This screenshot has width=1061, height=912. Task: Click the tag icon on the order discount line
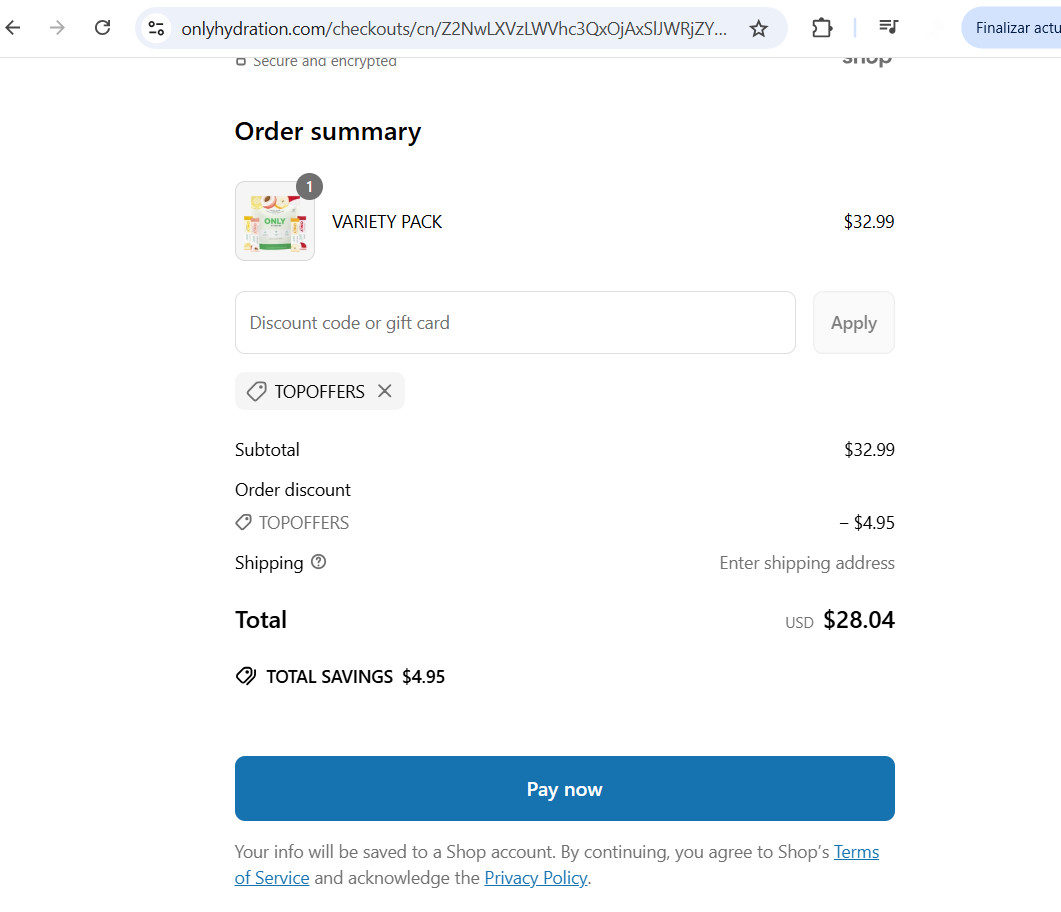pos(243,522)
